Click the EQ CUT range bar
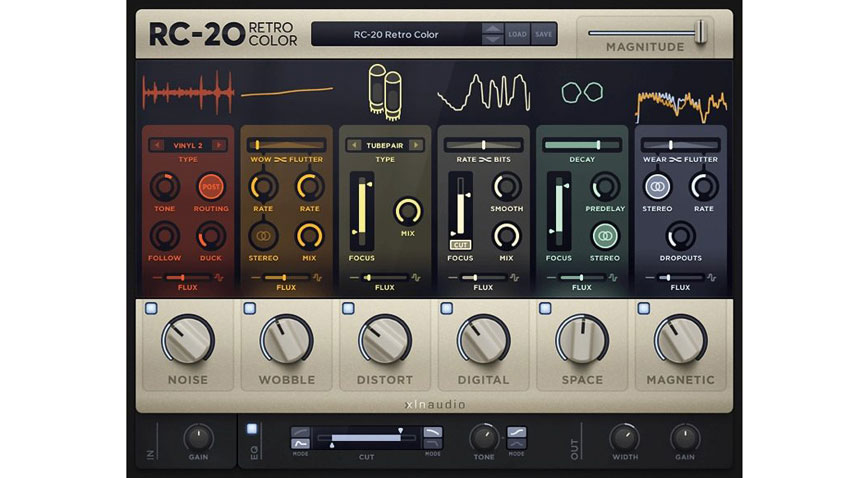The height and width of the screenshot is (478, 850). pos(366,437)
